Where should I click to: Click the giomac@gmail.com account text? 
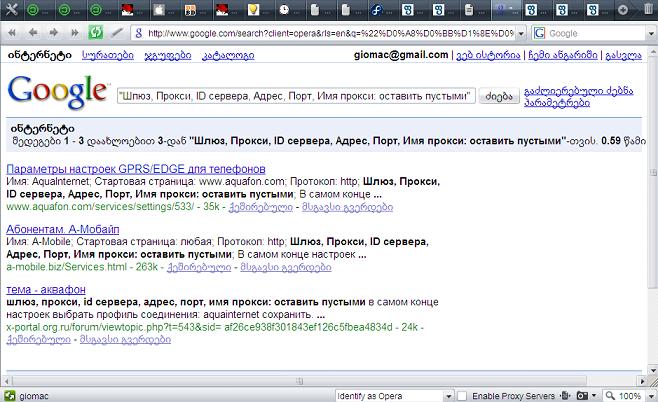(x=401, y=55)
